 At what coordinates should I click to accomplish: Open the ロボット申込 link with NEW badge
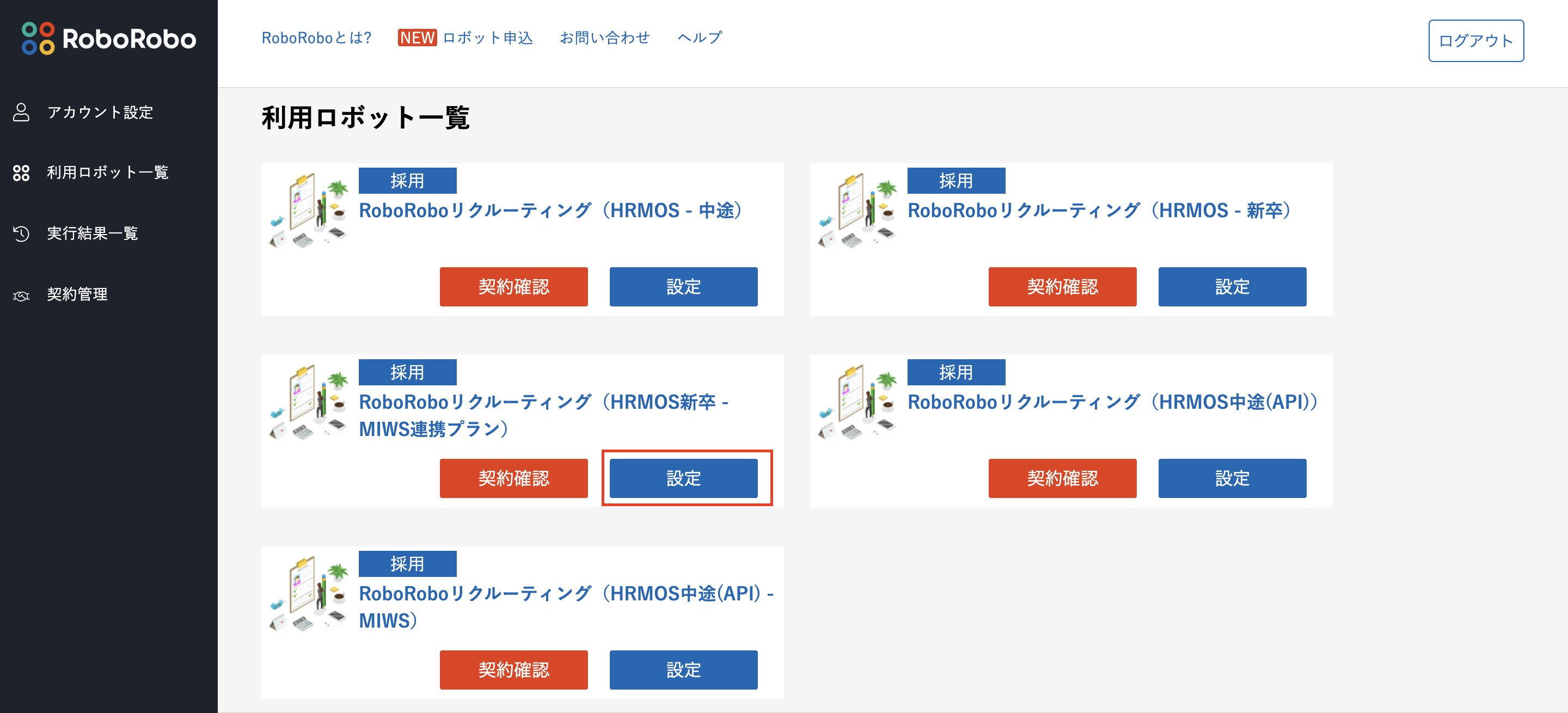(x=465, y=38)
